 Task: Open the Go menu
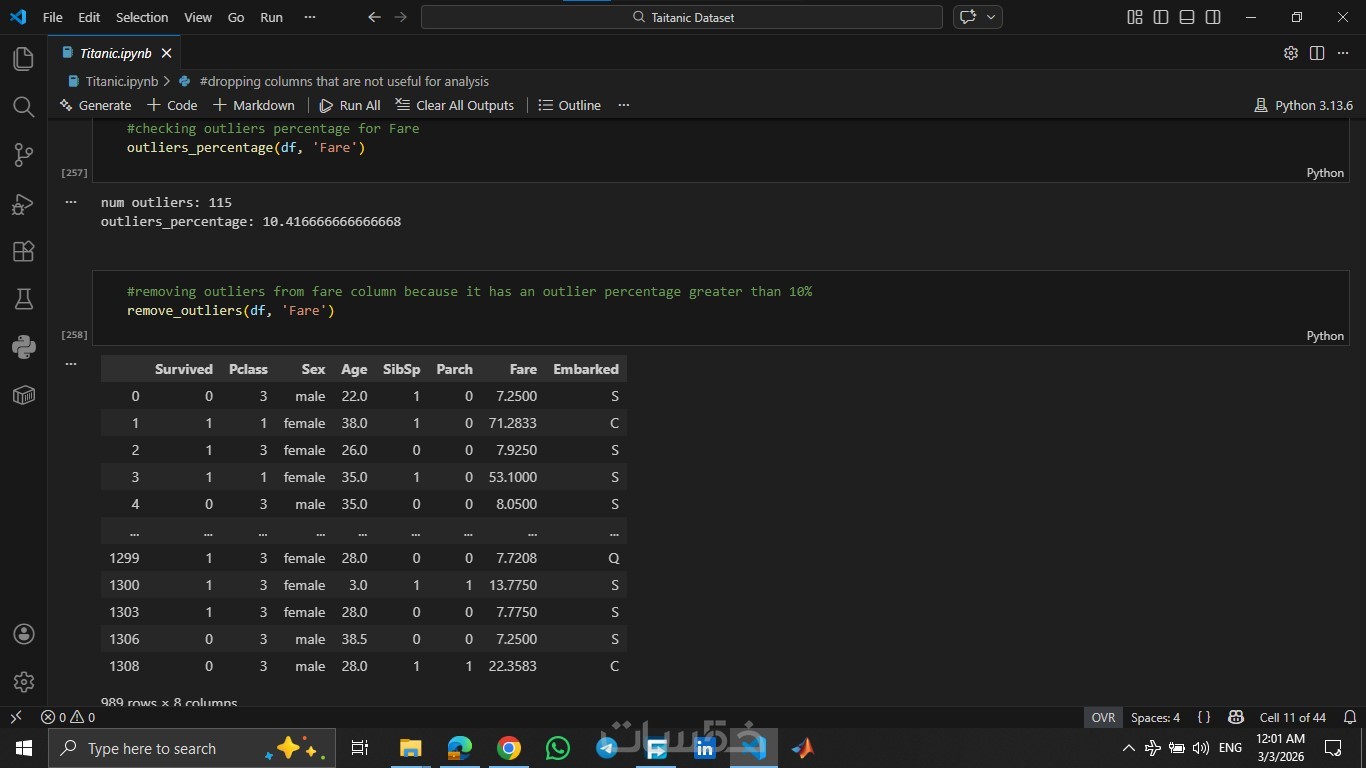pyautogui.click(x=236, y=17)
